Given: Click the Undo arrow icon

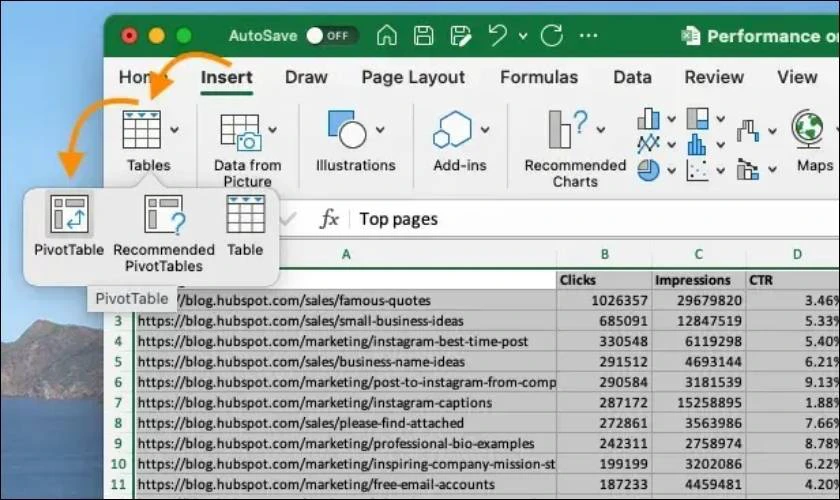Looking at the screenshot, I should [x=498, y=35].
